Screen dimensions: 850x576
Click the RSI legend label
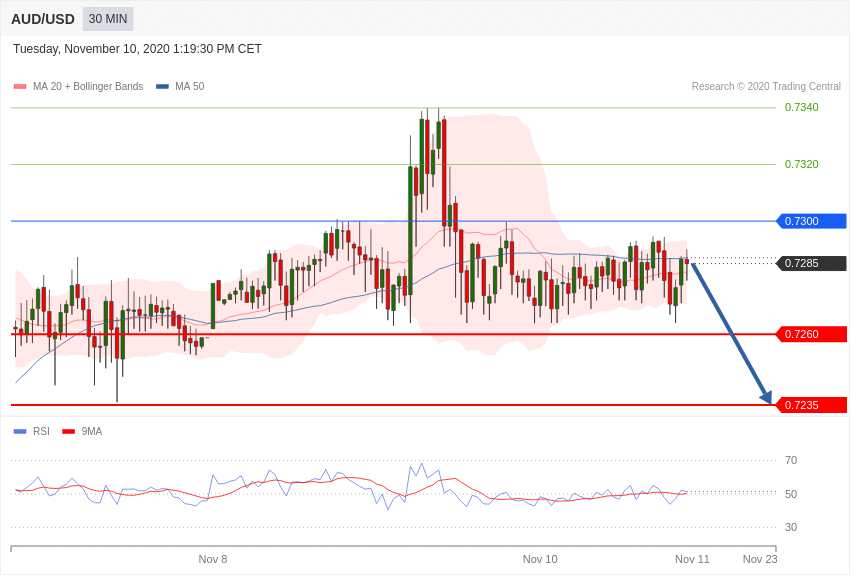tap(41, 431)
